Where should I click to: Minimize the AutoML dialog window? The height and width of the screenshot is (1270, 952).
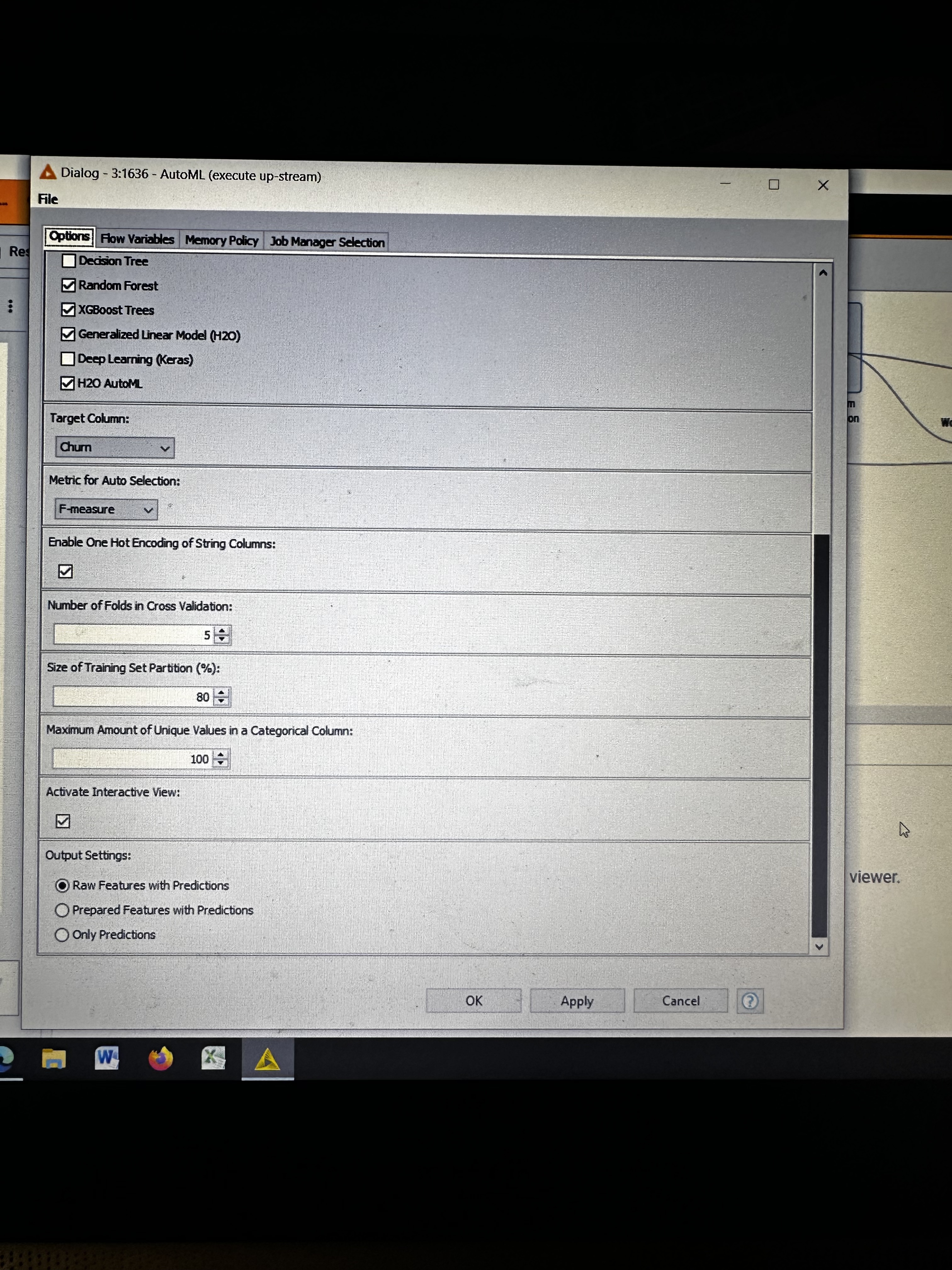pos(725,184)
